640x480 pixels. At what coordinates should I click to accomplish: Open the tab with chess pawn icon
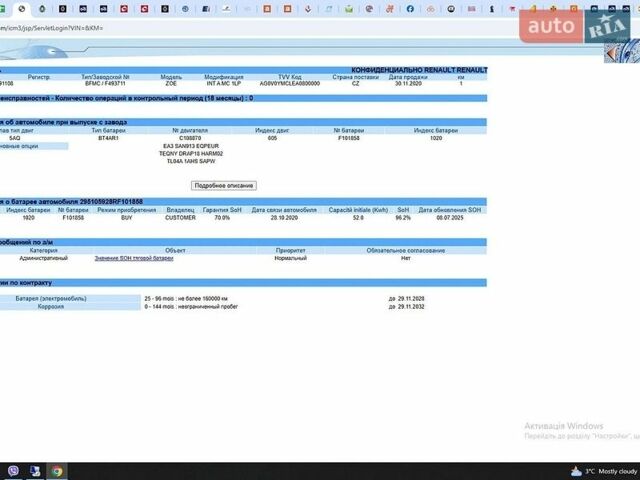pos(492,9)
